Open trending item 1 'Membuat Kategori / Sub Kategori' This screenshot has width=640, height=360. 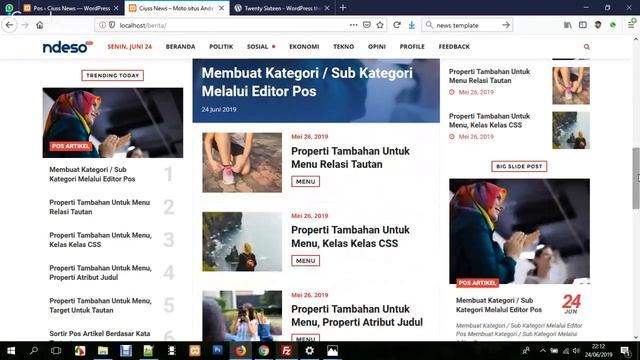coord(92,174)
